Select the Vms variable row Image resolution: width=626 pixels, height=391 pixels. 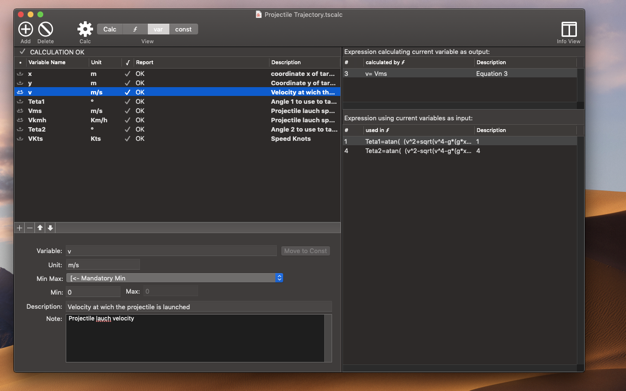click(x=177, y=111)
